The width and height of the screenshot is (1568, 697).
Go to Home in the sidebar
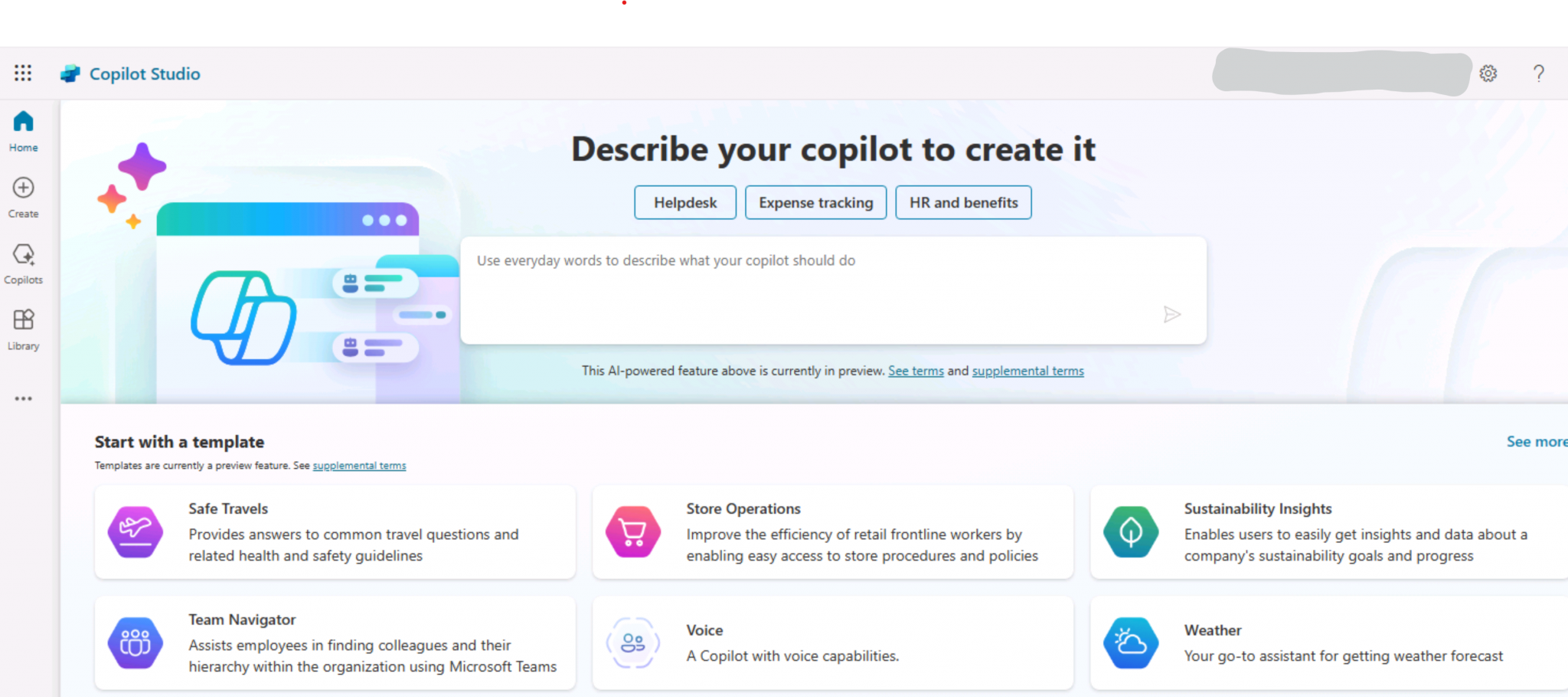[x=23, y=131]
